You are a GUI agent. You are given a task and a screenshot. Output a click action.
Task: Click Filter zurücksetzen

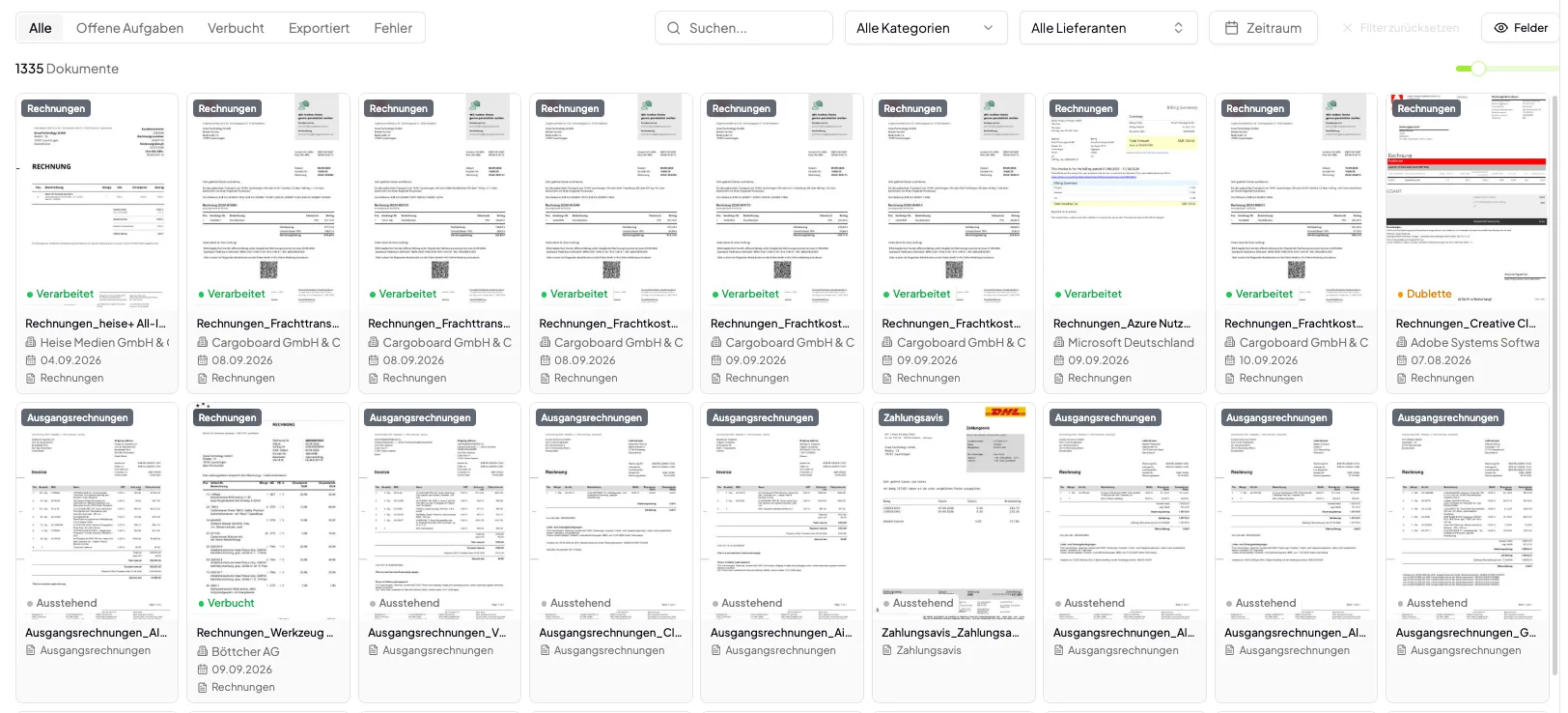point(1401,28)
